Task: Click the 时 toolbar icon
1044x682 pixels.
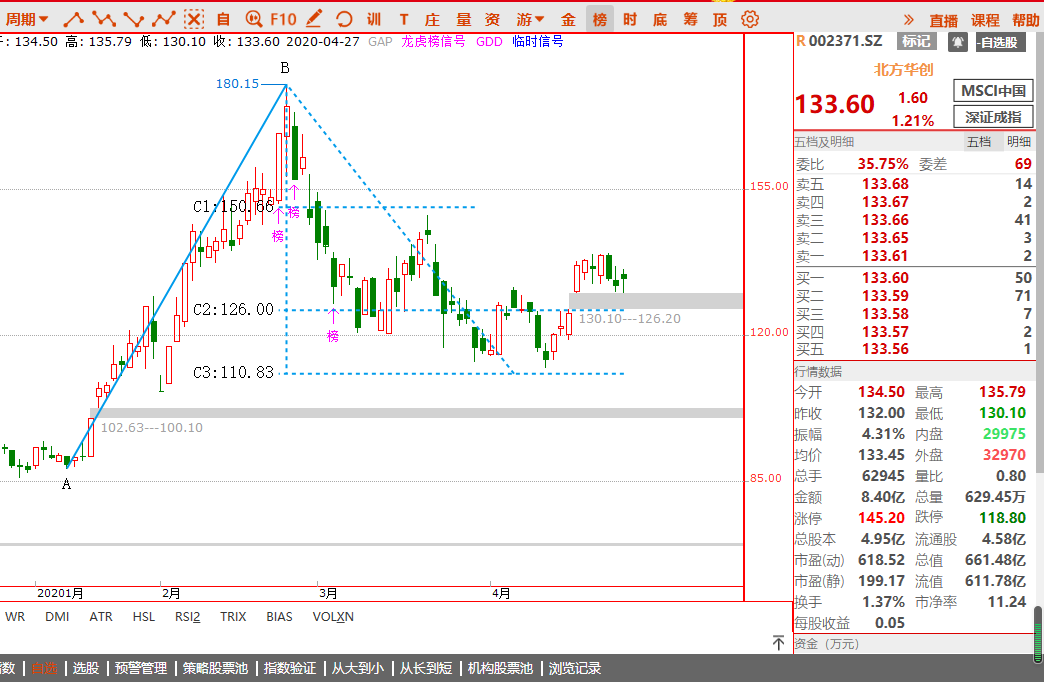Action: [x=630, y=19]
